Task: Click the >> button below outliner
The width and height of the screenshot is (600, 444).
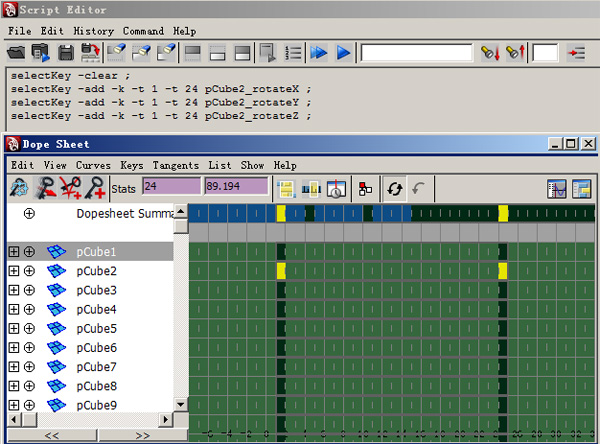Action: click(x=143, y=435)
